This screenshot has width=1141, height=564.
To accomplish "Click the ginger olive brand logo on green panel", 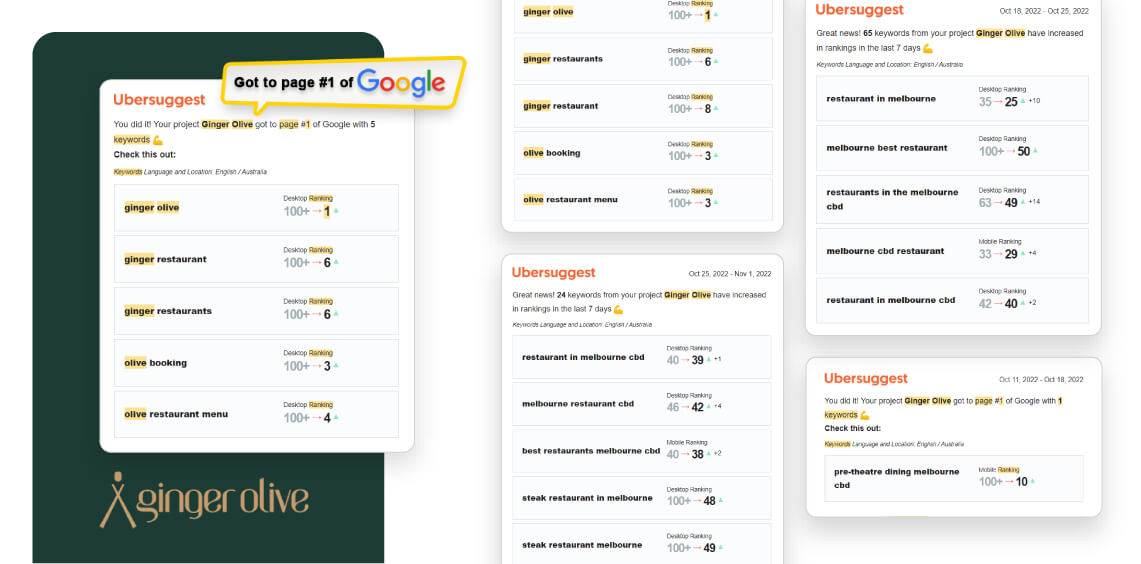I will pyautogui.click(x=204, y=500).
